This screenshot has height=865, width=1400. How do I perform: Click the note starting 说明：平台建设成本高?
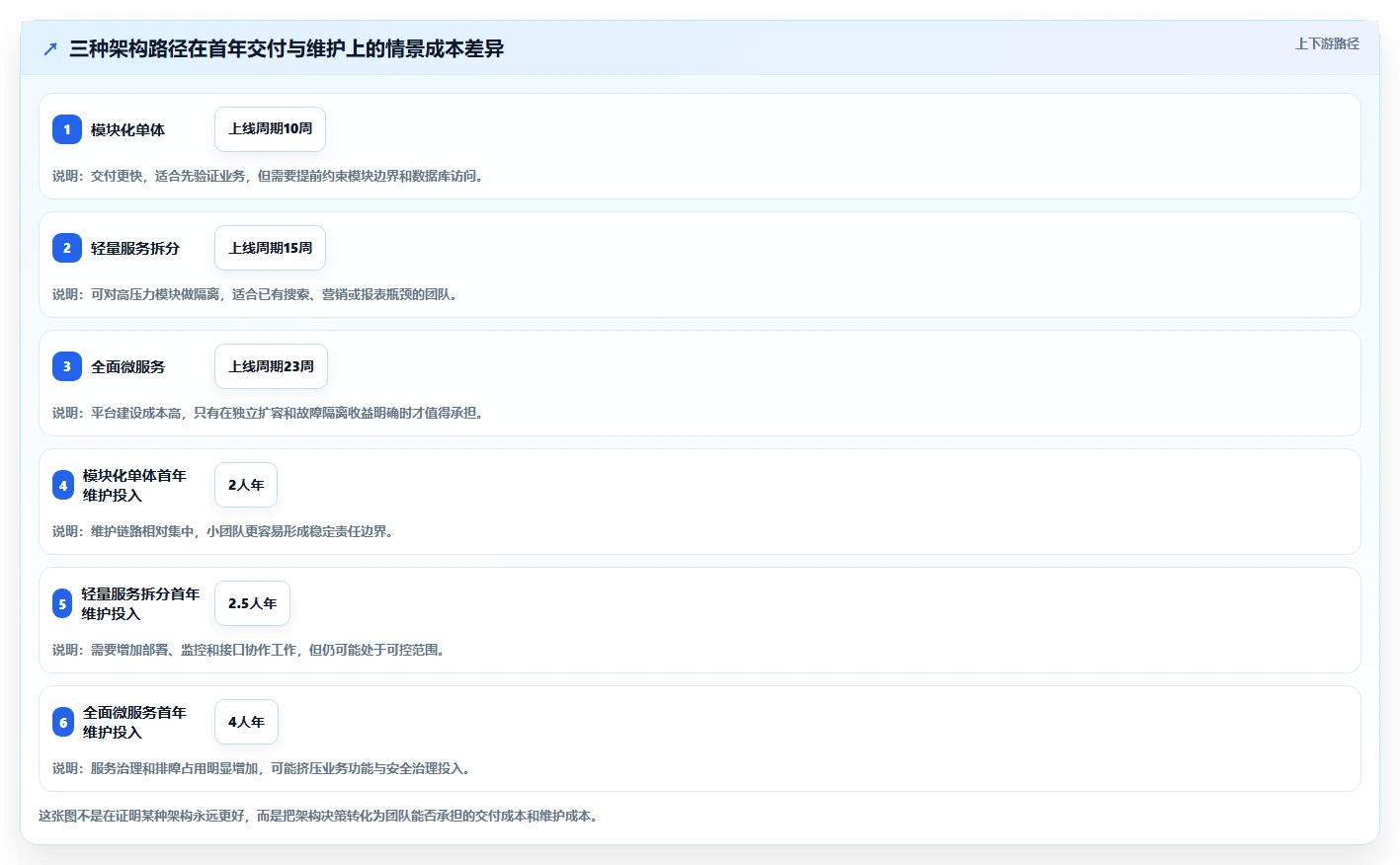[x=270, y=413]
